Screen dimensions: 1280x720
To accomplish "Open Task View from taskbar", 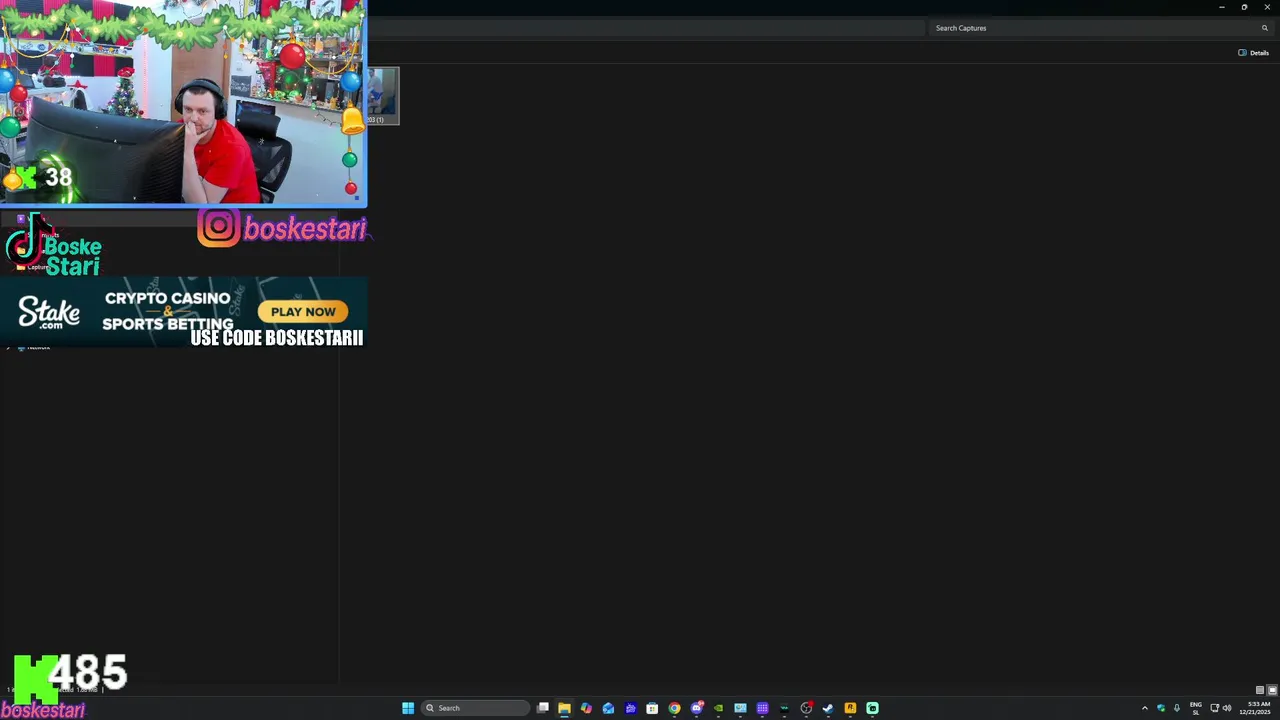I will pos(543,708).
